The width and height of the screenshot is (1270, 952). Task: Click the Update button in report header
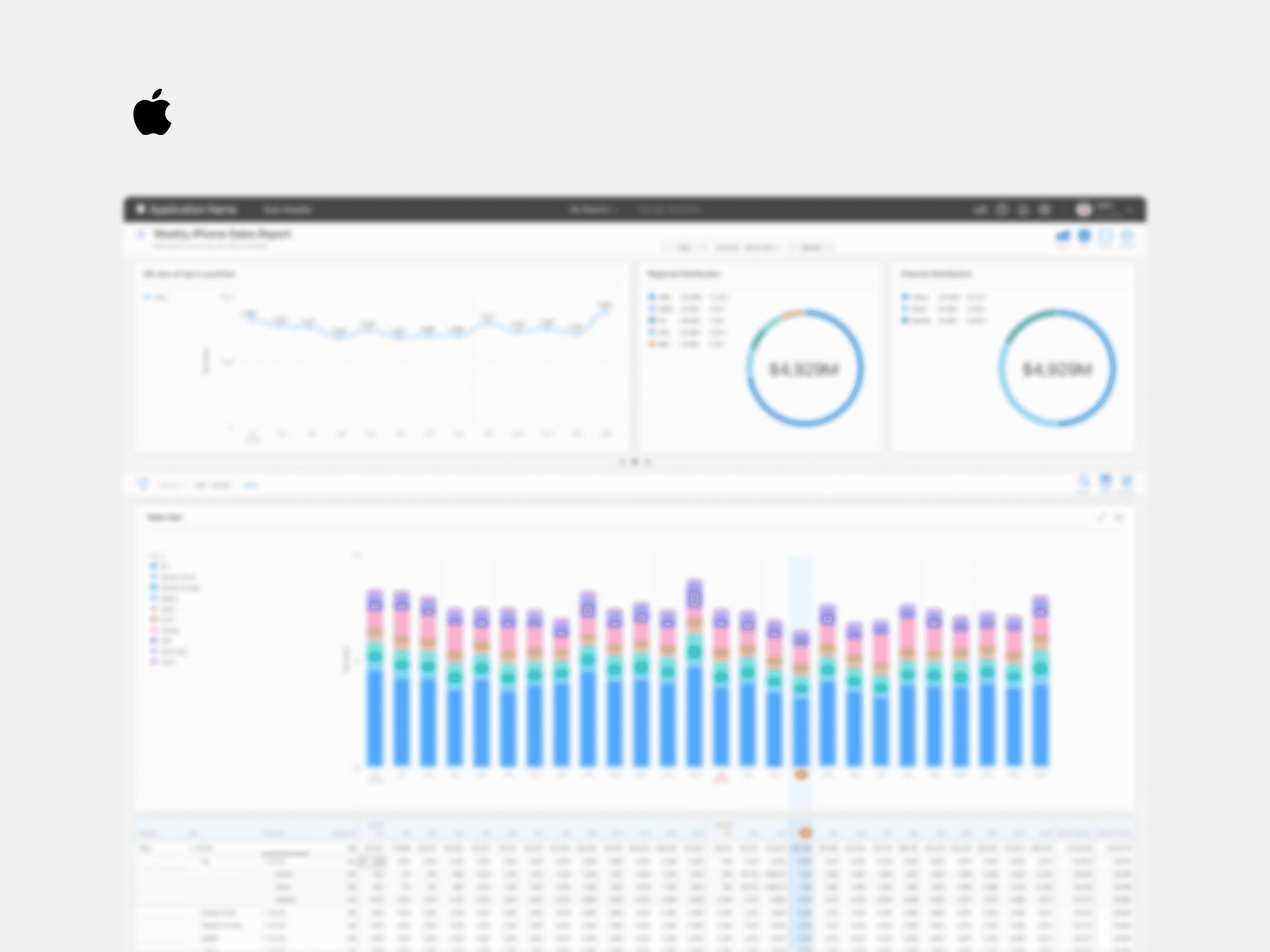pos(811,248)
